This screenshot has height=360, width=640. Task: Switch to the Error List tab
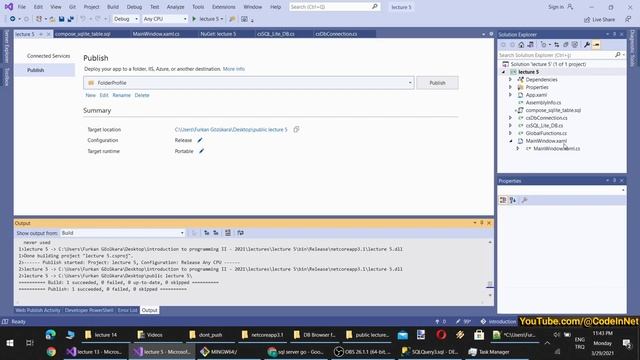127,310
